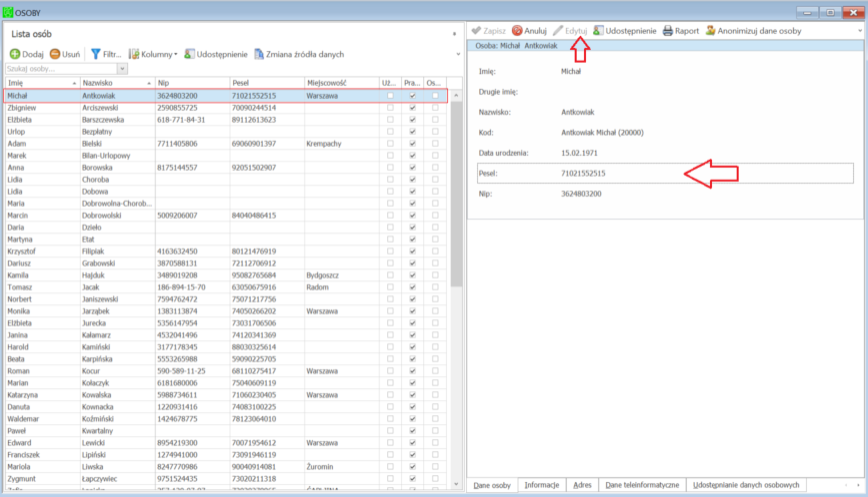Select the Marek Bilan-Urlopowy row
Viewport: 868px width, 497px height.
[x=225, y=156]
